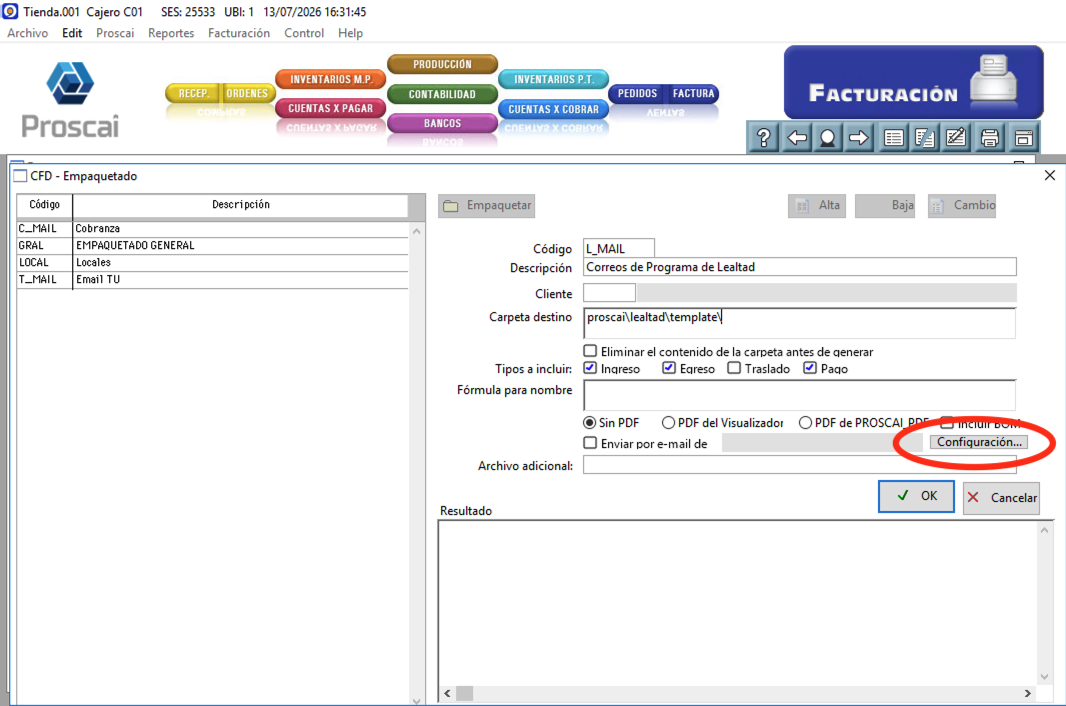Click the Cambio button

[962, 205]
